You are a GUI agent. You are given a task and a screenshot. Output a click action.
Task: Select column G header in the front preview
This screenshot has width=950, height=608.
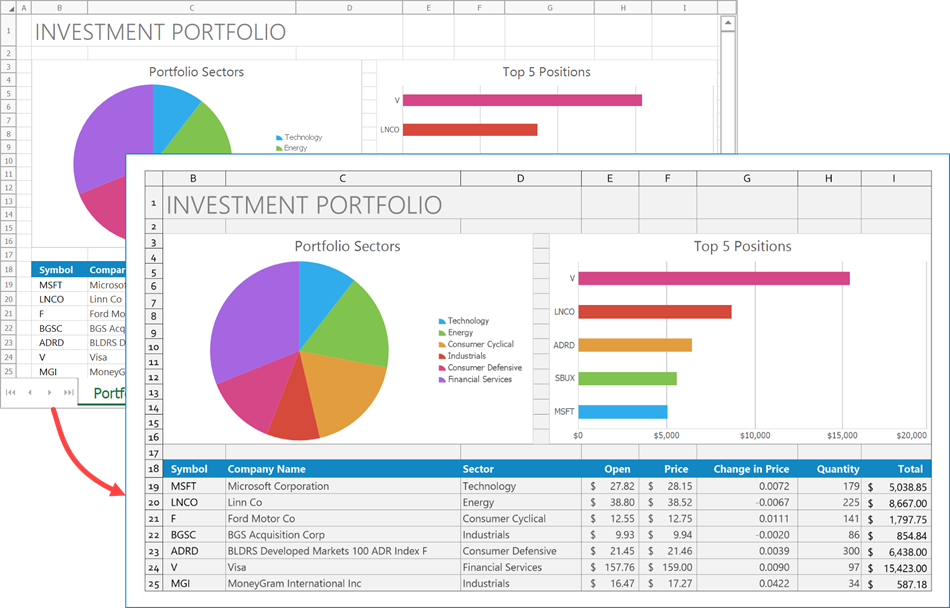click(x=746, y=178)
